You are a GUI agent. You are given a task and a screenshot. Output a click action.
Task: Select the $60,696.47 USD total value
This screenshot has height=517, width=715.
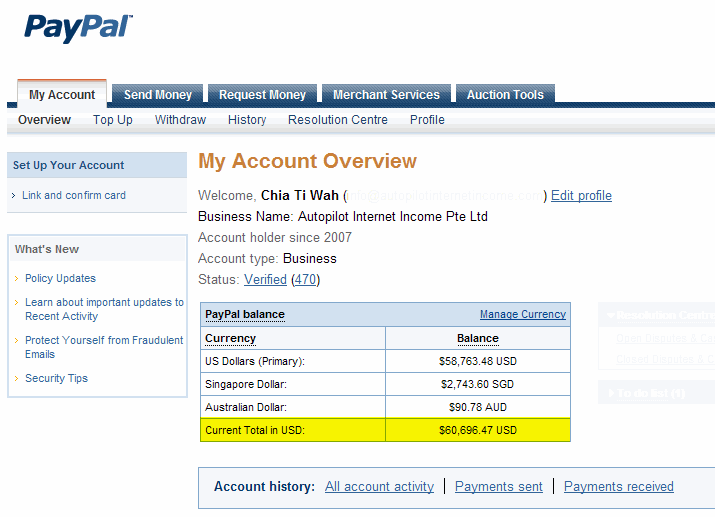tap(478, 430)
